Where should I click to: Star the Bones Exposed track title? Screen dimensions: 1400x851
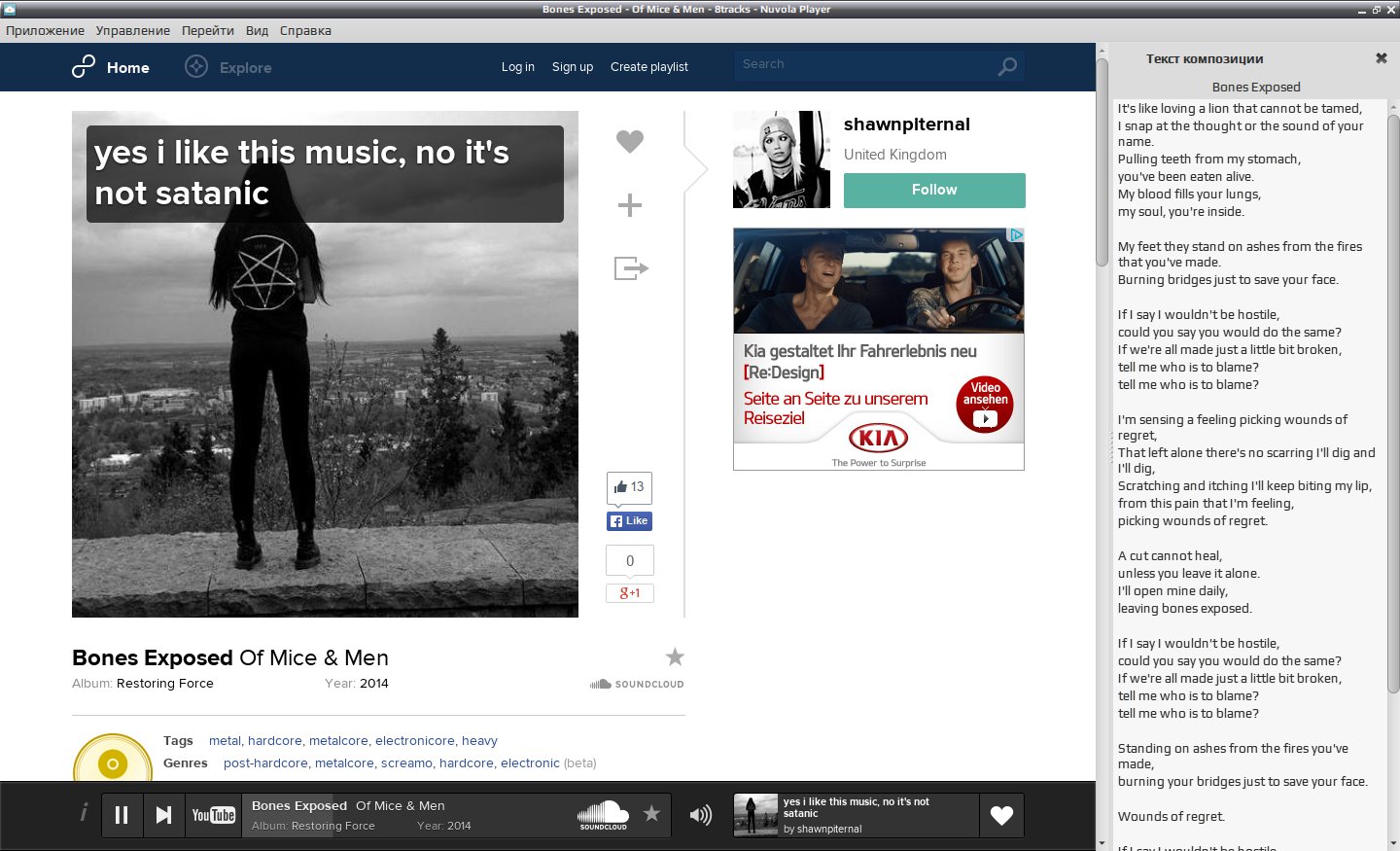(x=675, y=657)
